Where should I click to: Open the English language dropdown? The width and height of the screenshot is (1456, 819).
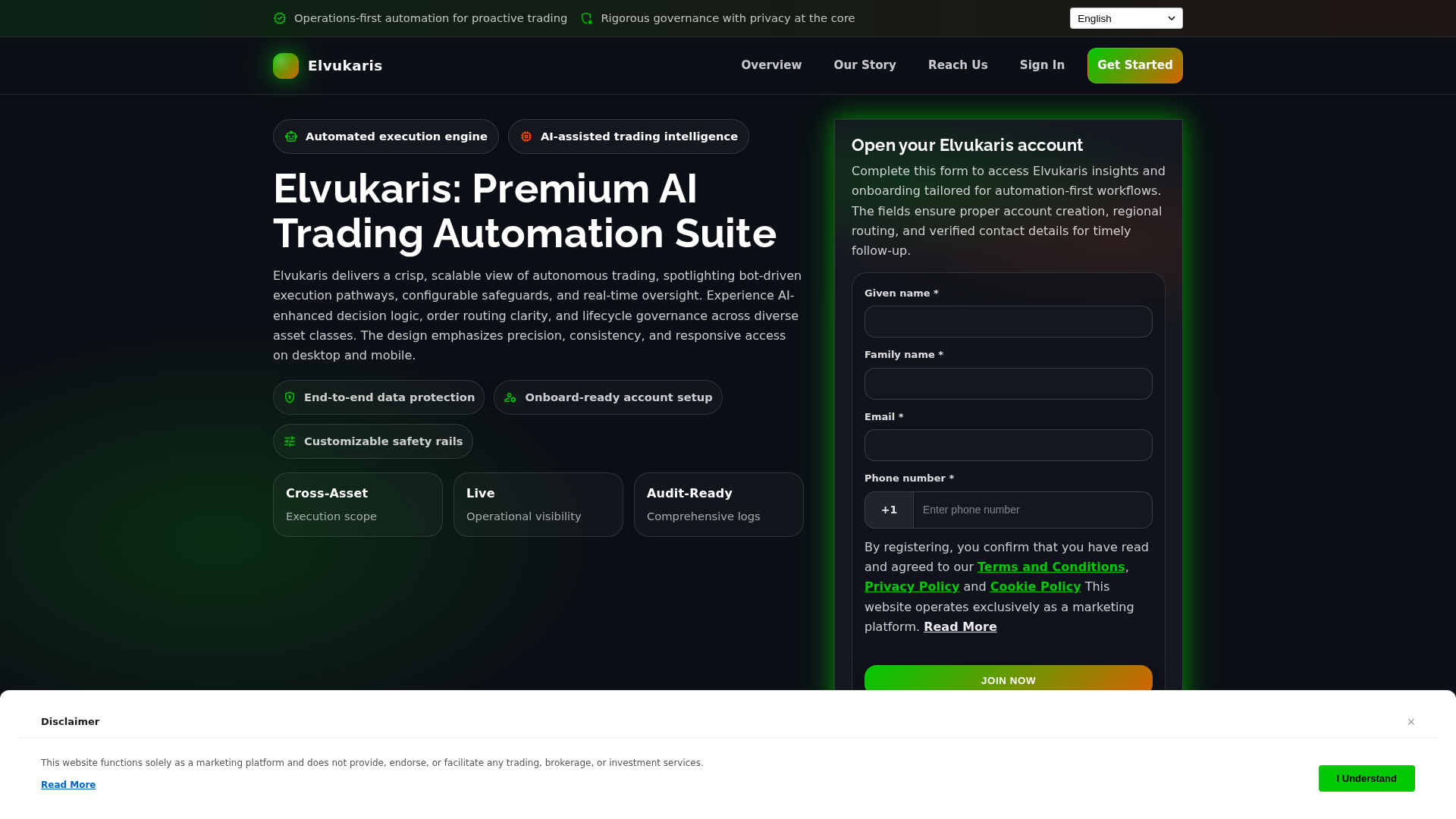click(x=1126, y=18)
